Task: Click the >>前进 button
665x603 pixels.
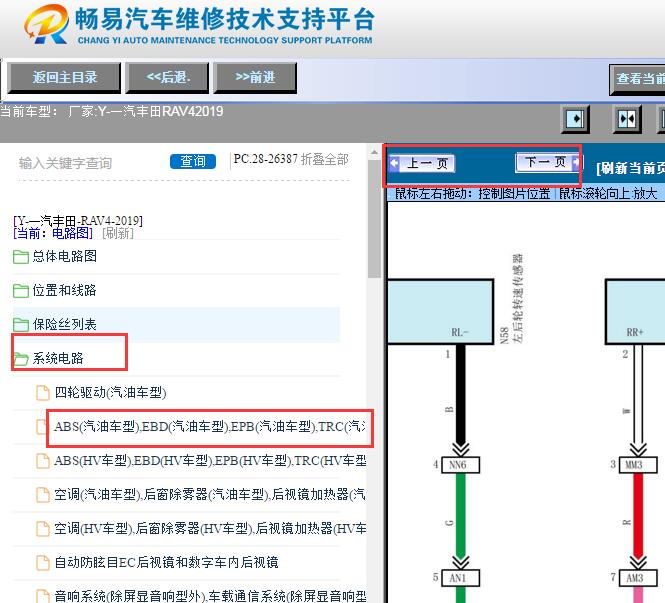Action: (255, 78)
